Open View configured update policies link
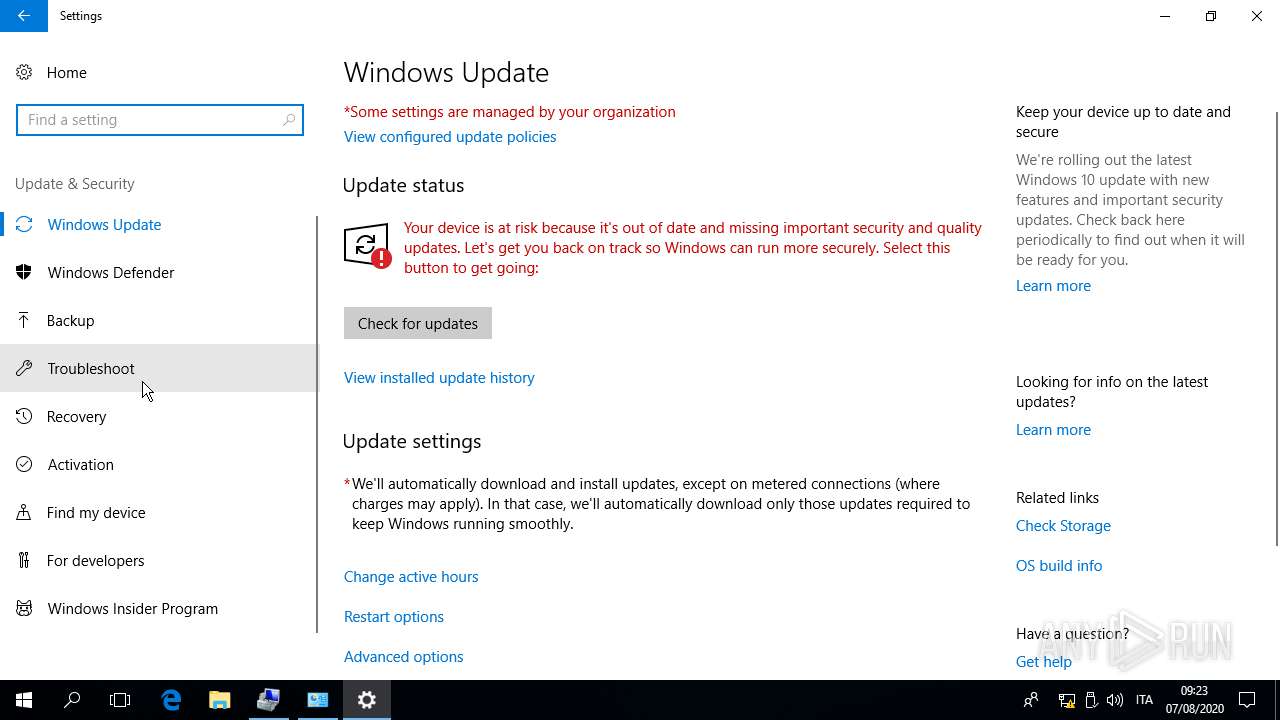This screenshot has width=1280, height=720. (450, 137)
